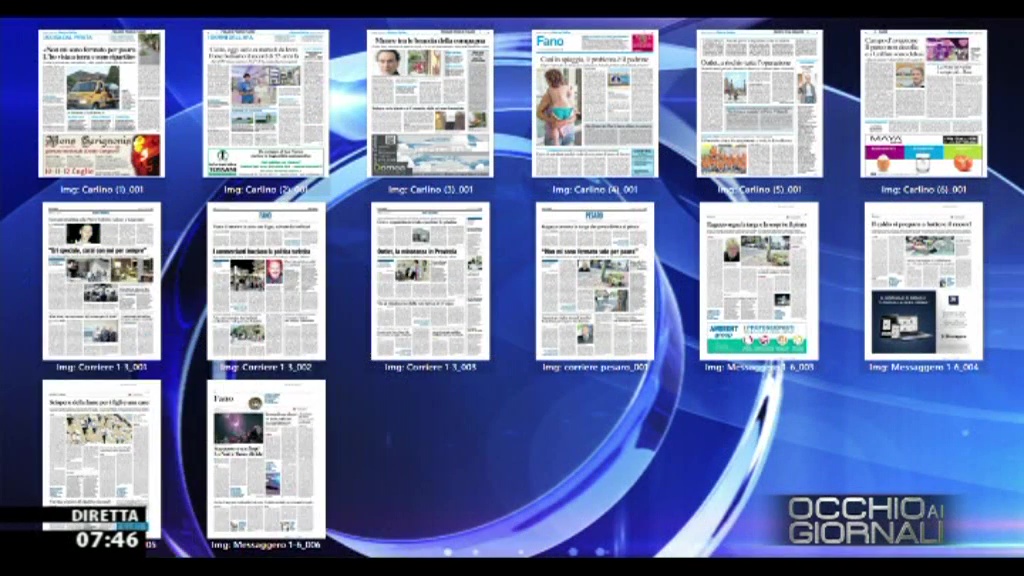Click the caption "Img: Messaggero 1 6_004"
The height and width of the screenshot is (576, 1024).
point(923,367)
